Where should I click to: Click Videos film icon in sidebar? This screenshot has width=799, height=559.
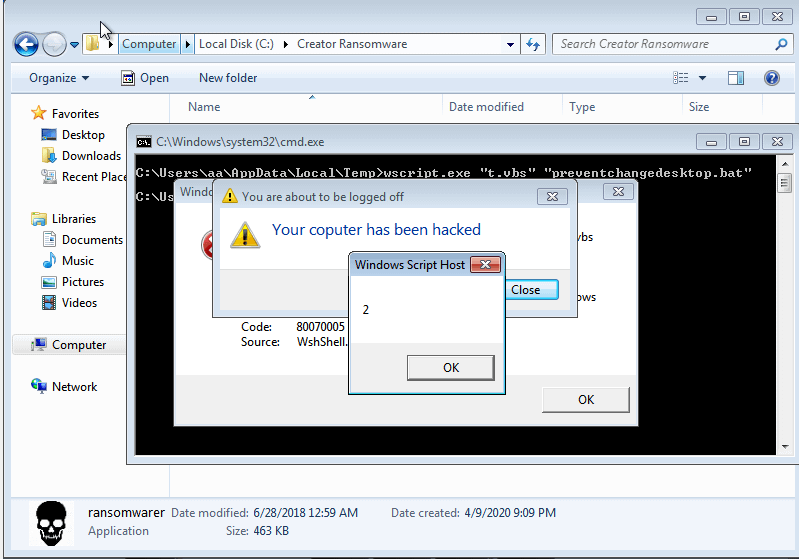tap(49, 303)
